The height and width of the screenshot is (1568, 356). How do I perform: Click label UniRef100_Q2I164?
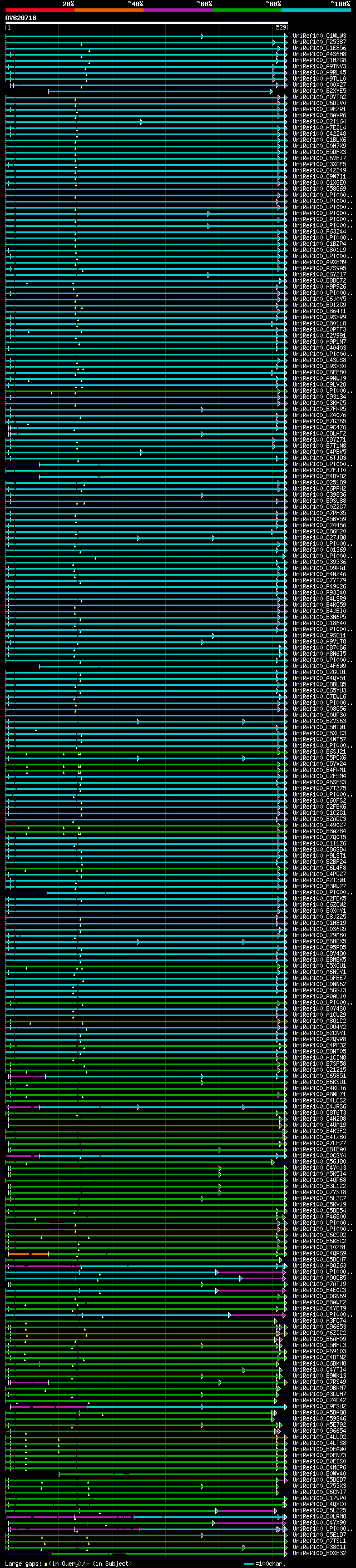click(319, 122)
